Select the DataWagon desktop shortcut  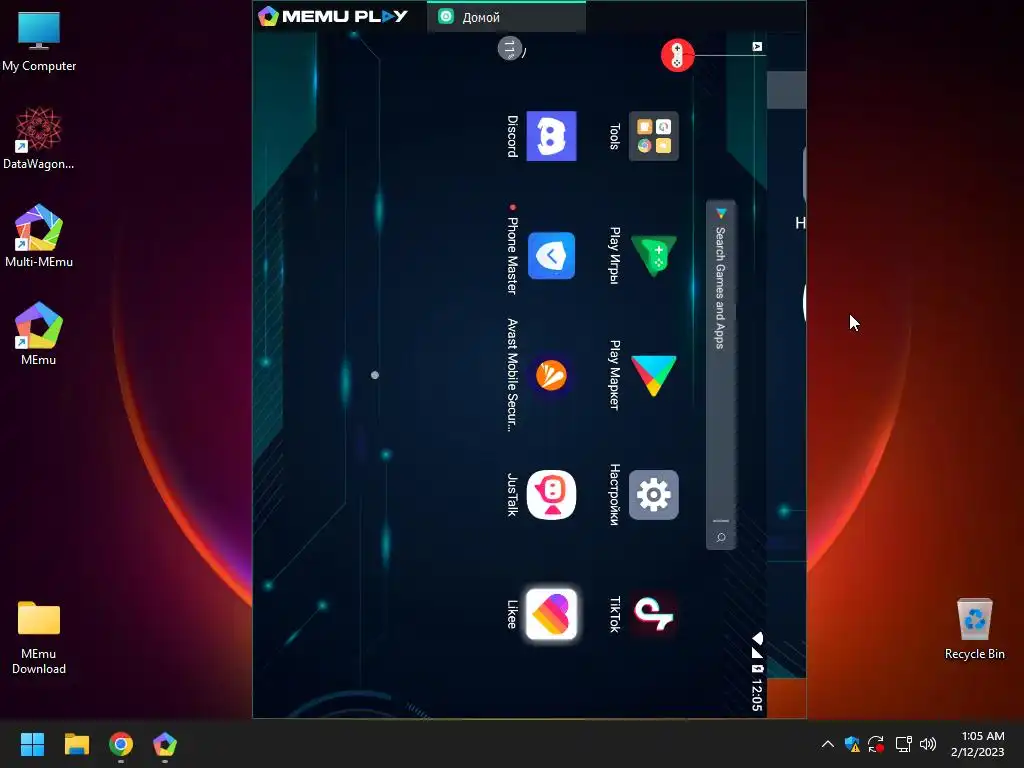coord(39,138)
